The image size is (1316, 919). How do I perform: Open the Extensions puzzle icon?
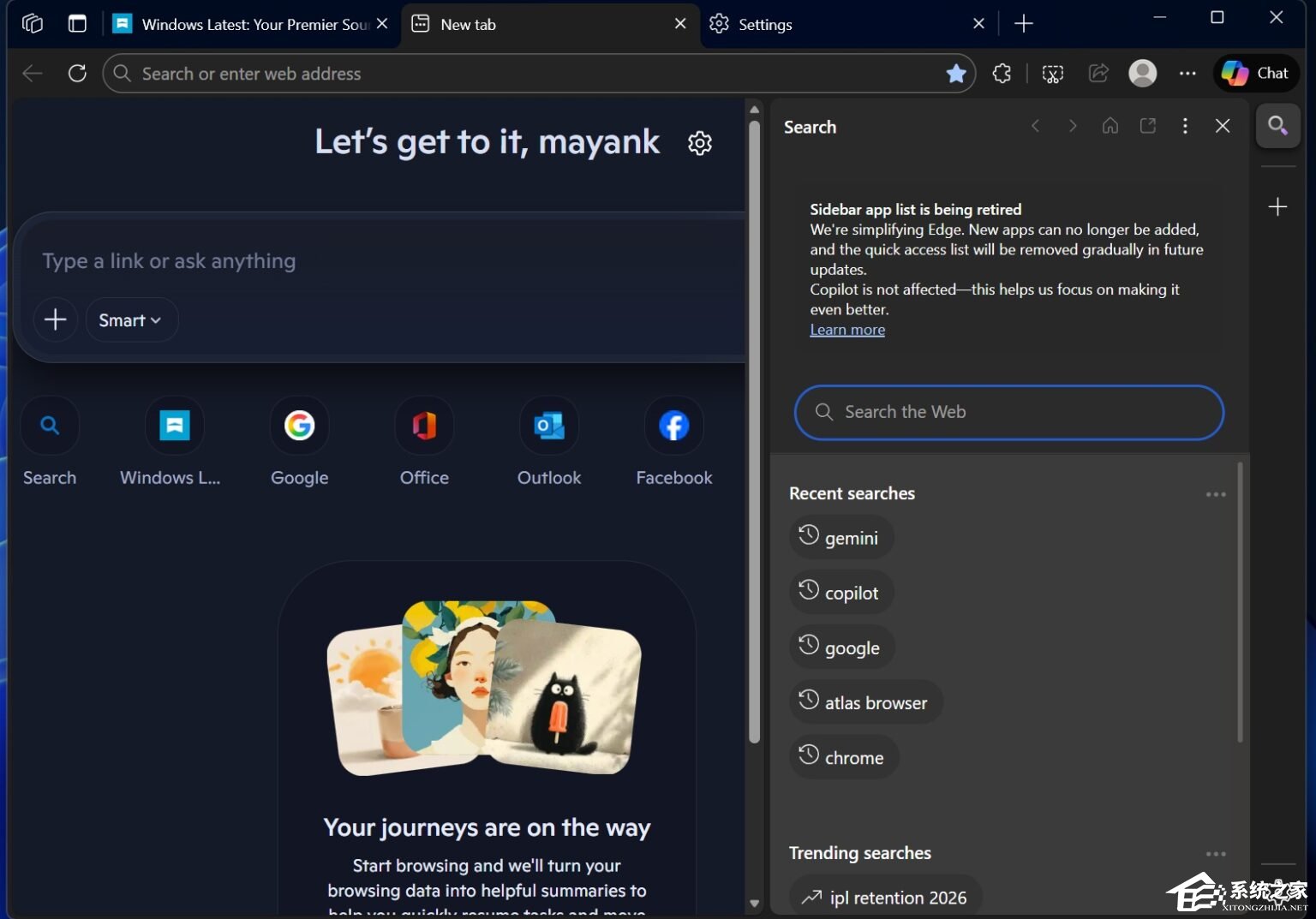tap(1002, 74)
